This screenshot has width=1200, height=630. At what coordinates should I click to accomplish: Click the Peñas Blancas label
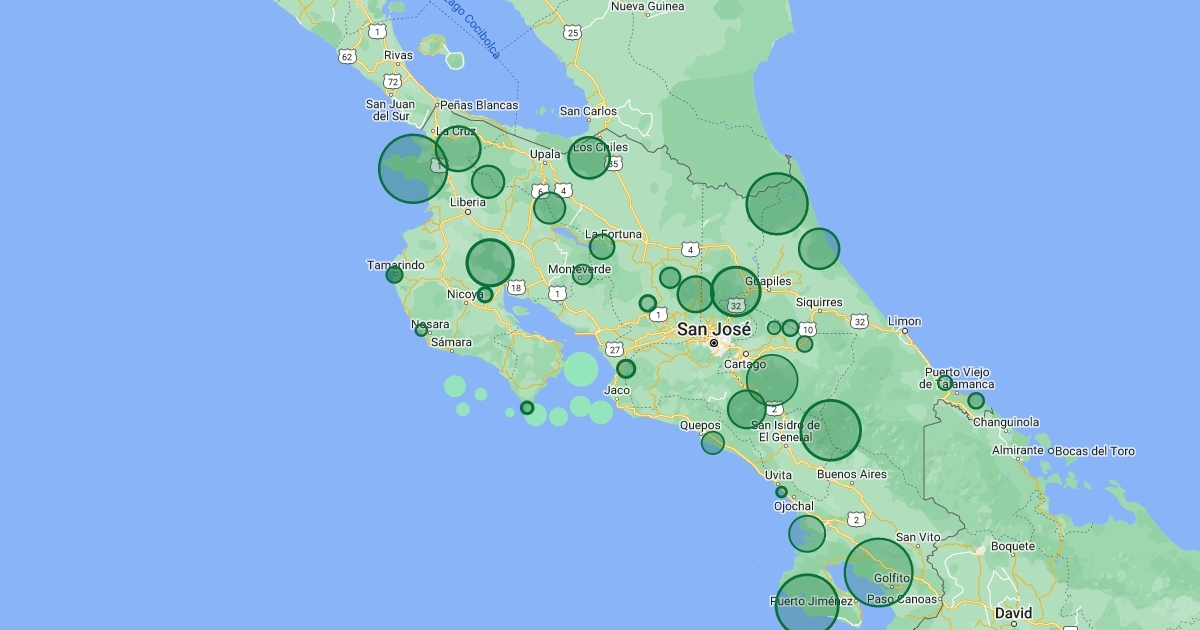coord(479,105)
